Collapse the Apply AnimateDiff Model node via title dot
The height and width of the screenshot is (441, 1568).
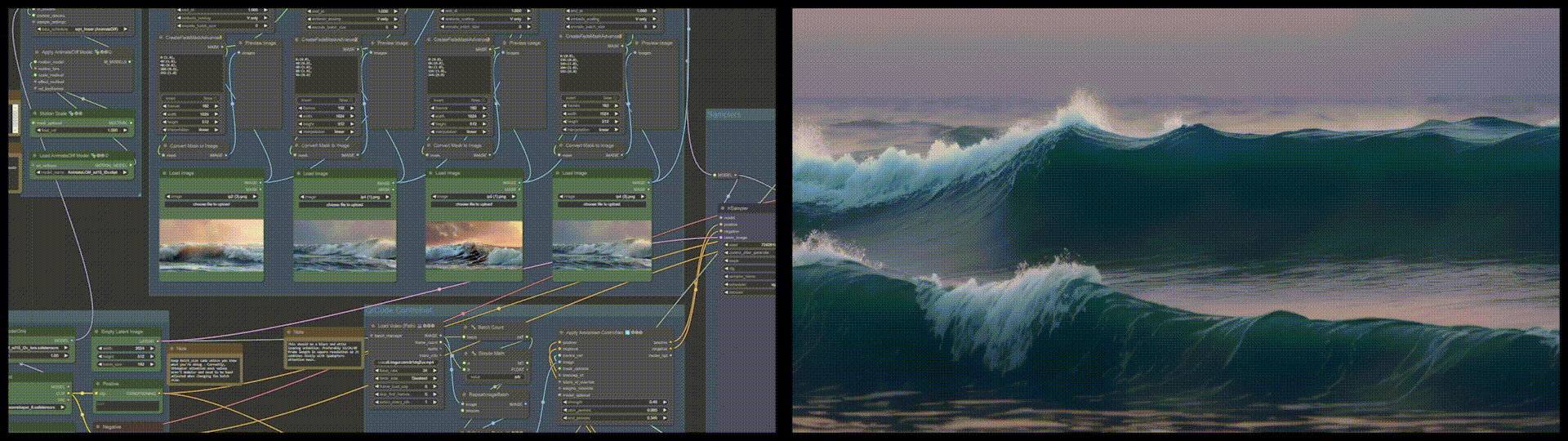(x=37, y=52)
